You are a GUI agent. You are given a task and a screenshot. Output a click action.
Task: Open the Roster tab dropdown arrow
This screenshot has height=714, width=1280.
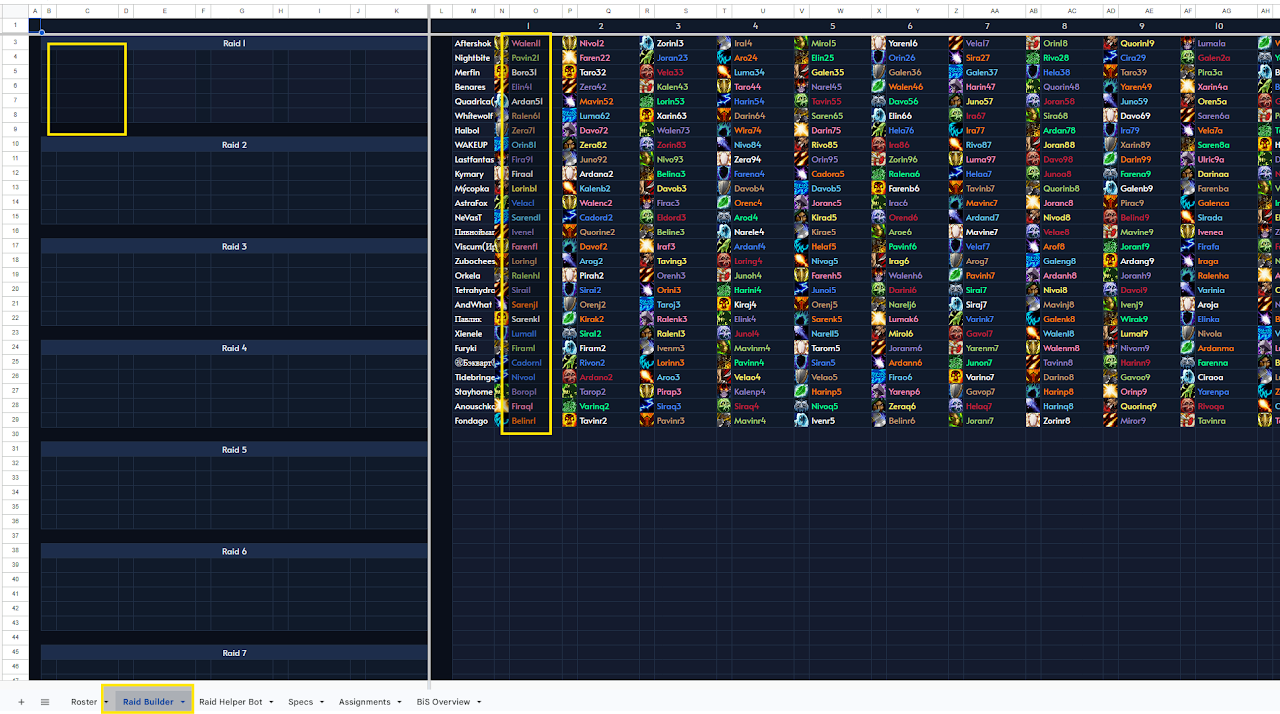(106, 702)
